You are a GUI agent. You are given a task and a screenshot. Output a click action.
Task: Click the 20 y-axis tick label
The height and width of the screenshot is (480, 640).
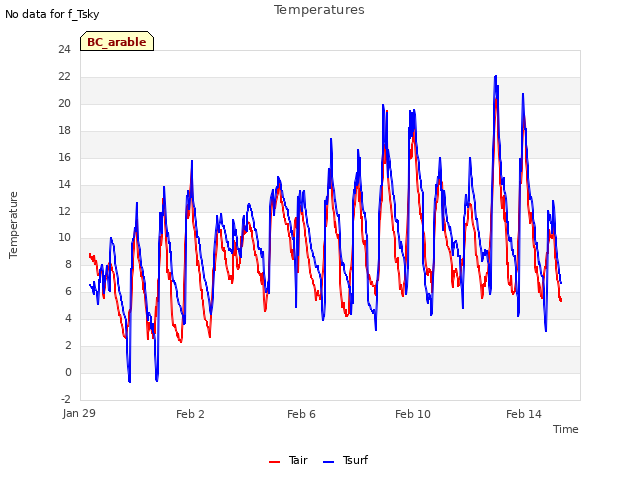(64, 103)
